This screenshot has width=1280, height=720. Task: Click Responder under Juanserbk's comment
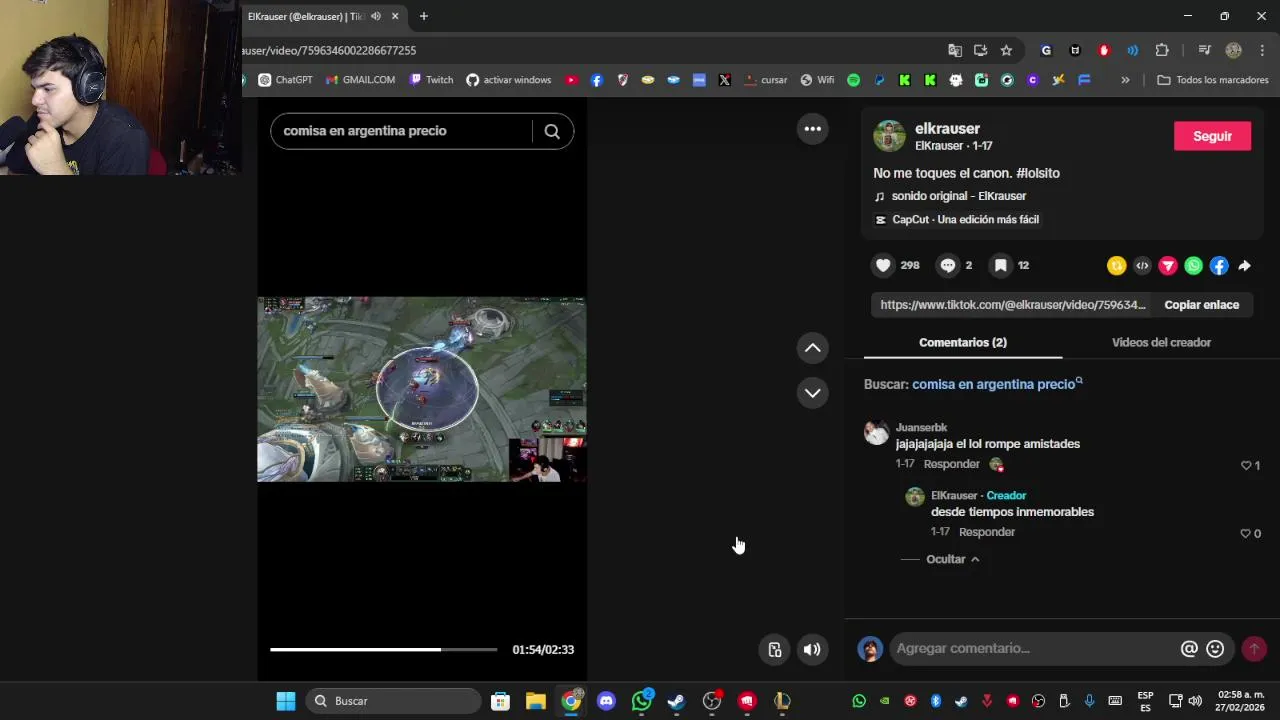(x=951, y=464)
